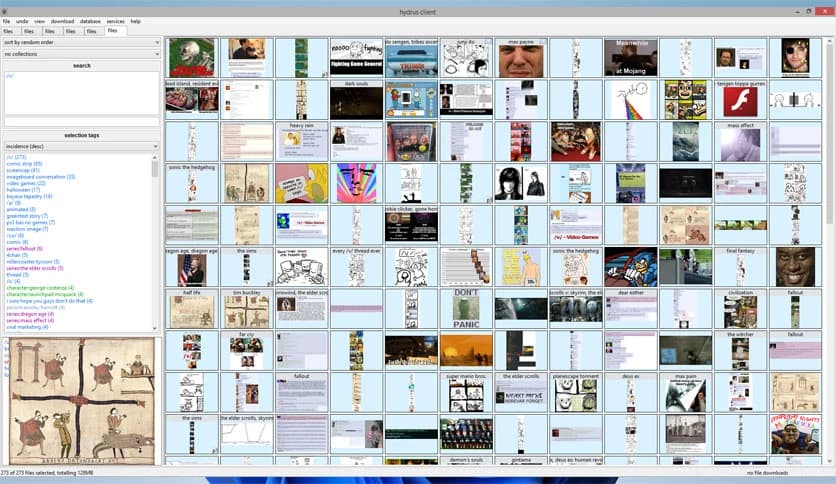
Task: Select the 'dear esther' thumbnail
Action: pyautogui.click(x=631, y=309)
